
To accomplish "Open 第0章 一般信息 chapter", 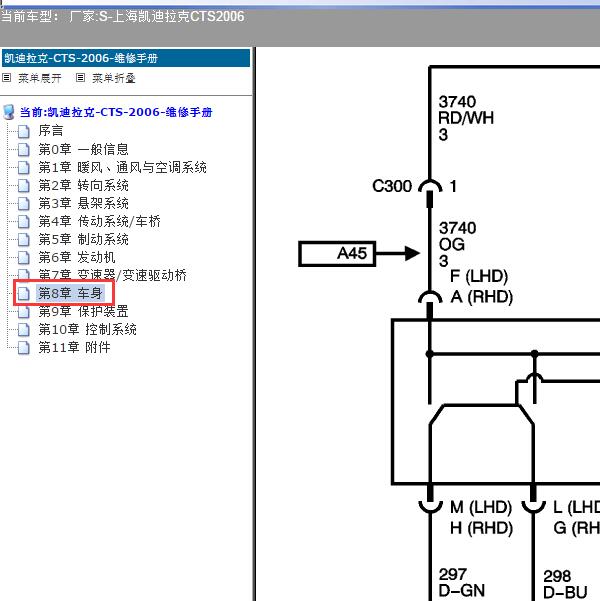I will point(83,149).
